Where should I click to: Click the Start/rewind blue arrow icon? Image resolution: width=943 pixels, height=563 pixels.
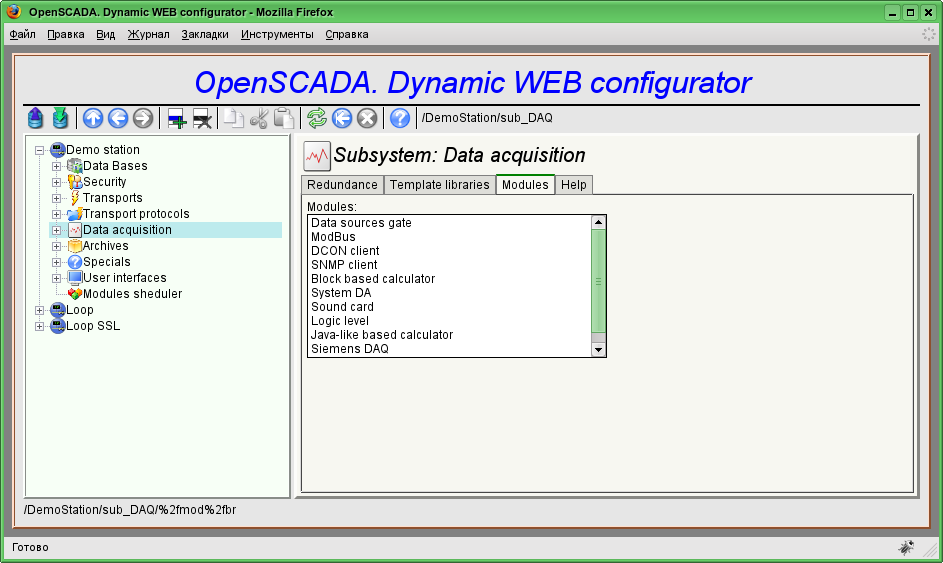pyautogui.click(x=342, y=118)
